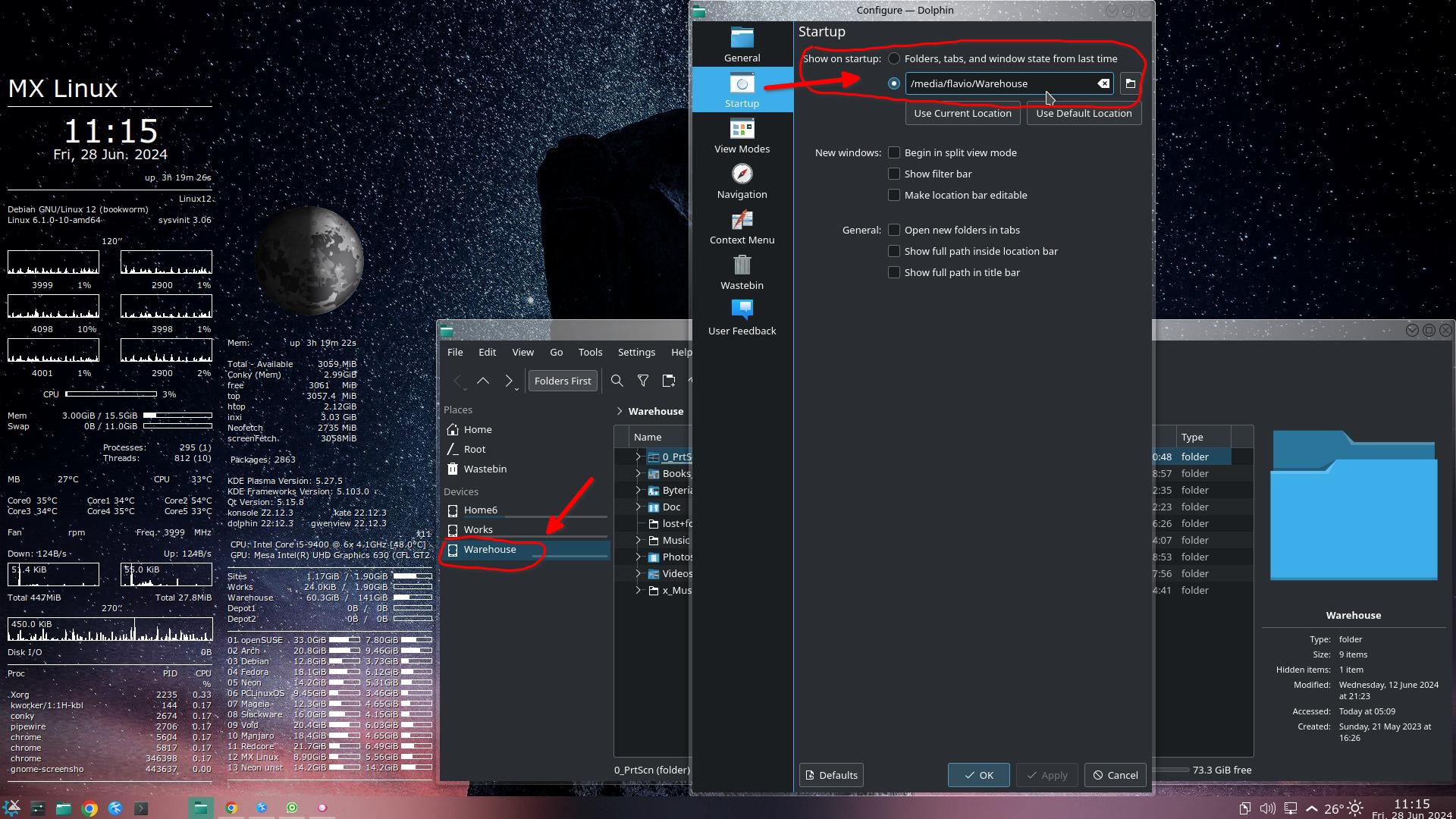Expand the Books folder tree row
Screen dimensions: 1456x819
click(639, 473)
